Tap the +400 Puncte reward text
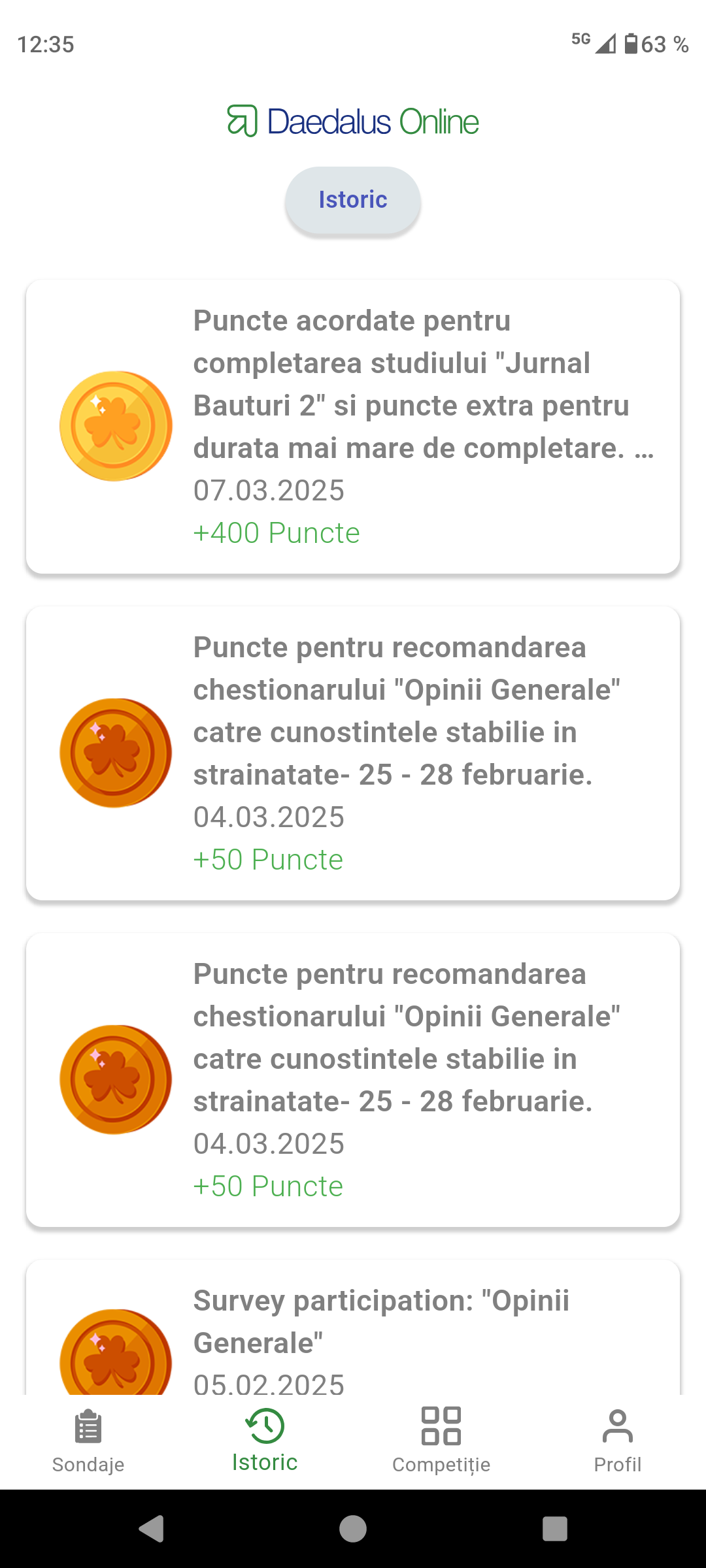706x1568 pixels. [x=277, y=533]
